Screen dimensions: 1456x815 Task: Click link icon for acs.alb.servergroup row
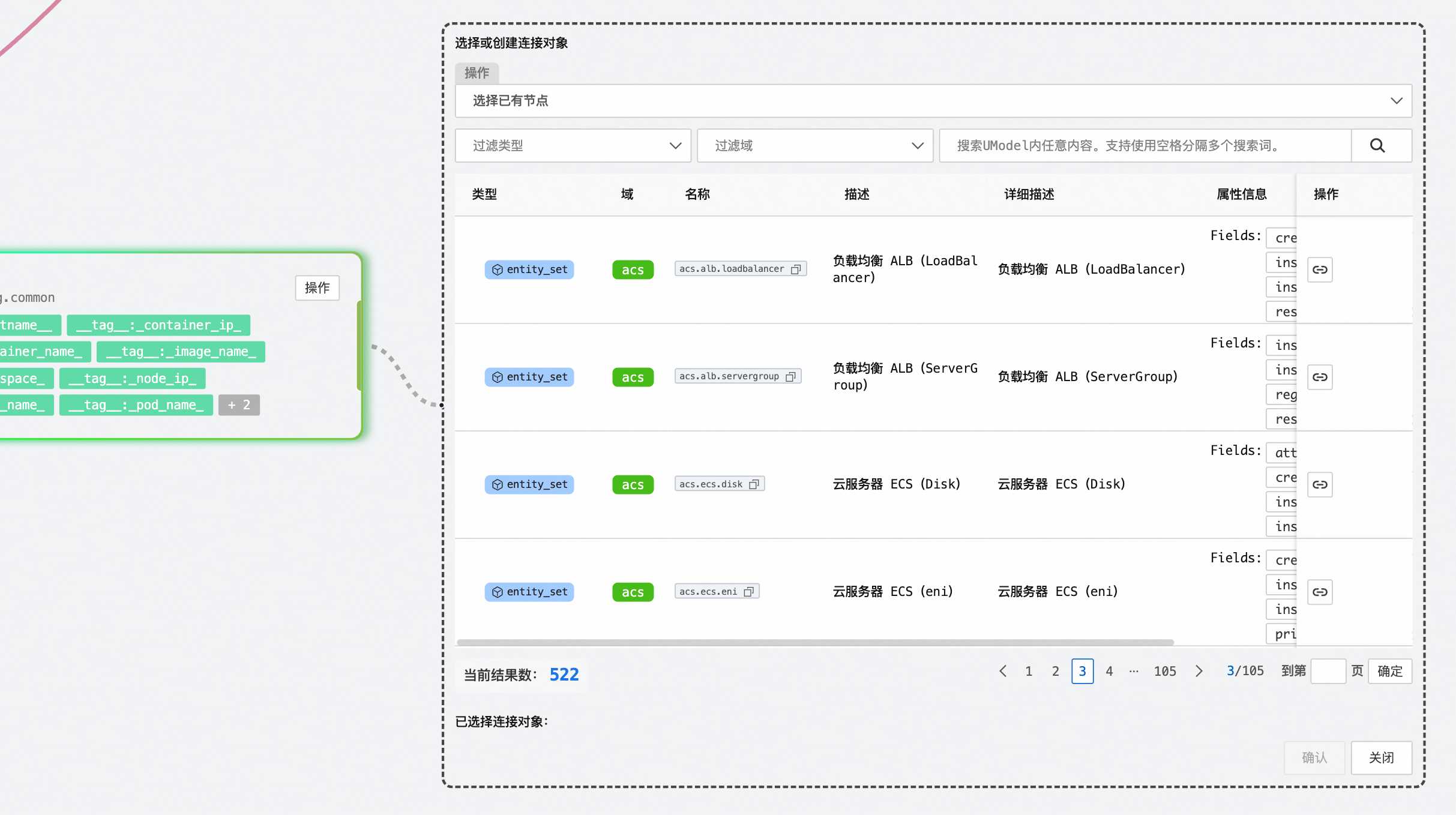coord(1320,377)
